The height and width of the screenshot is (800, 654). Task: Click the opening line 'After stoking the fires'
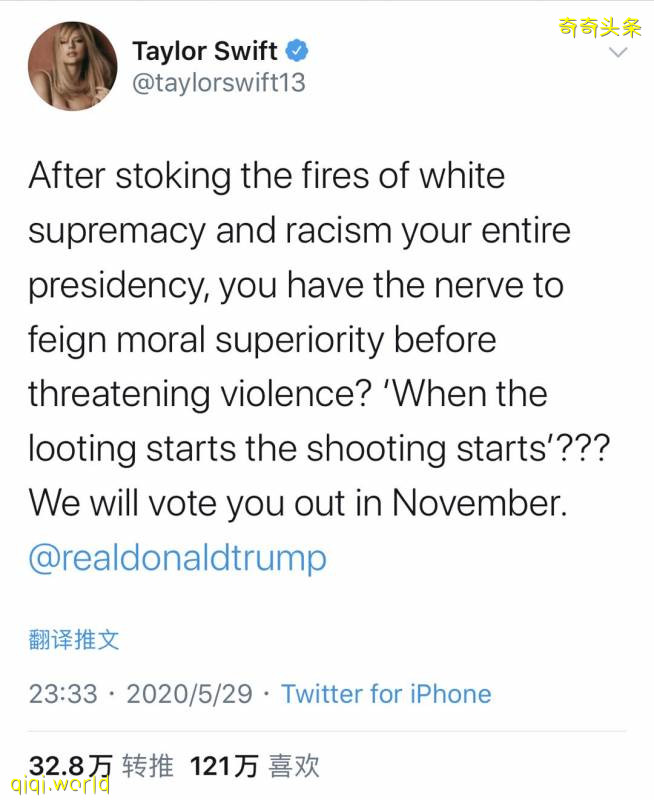pos(267,176)
